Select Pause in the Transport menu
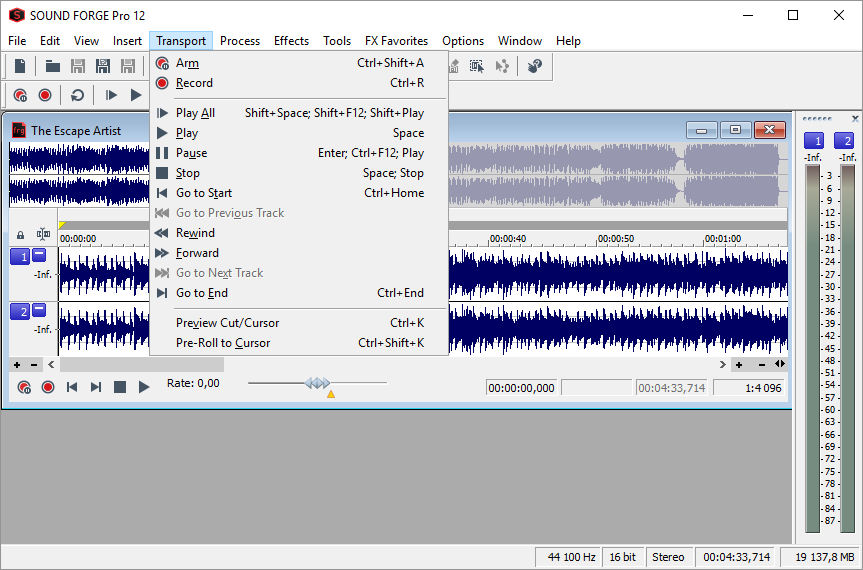The image size is (863, 570). (299, 153)
